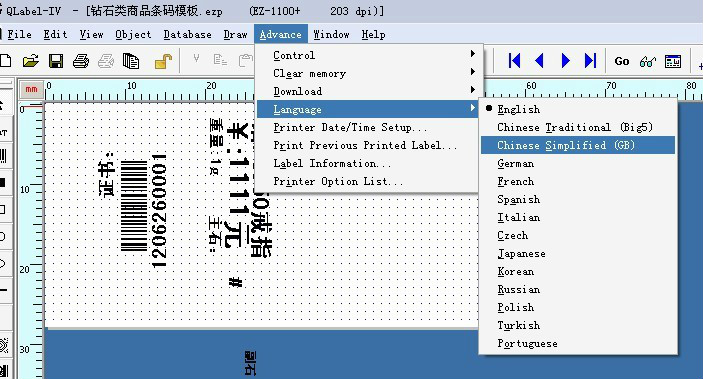Choose Printer Date/Time Setup

point(369,127)
